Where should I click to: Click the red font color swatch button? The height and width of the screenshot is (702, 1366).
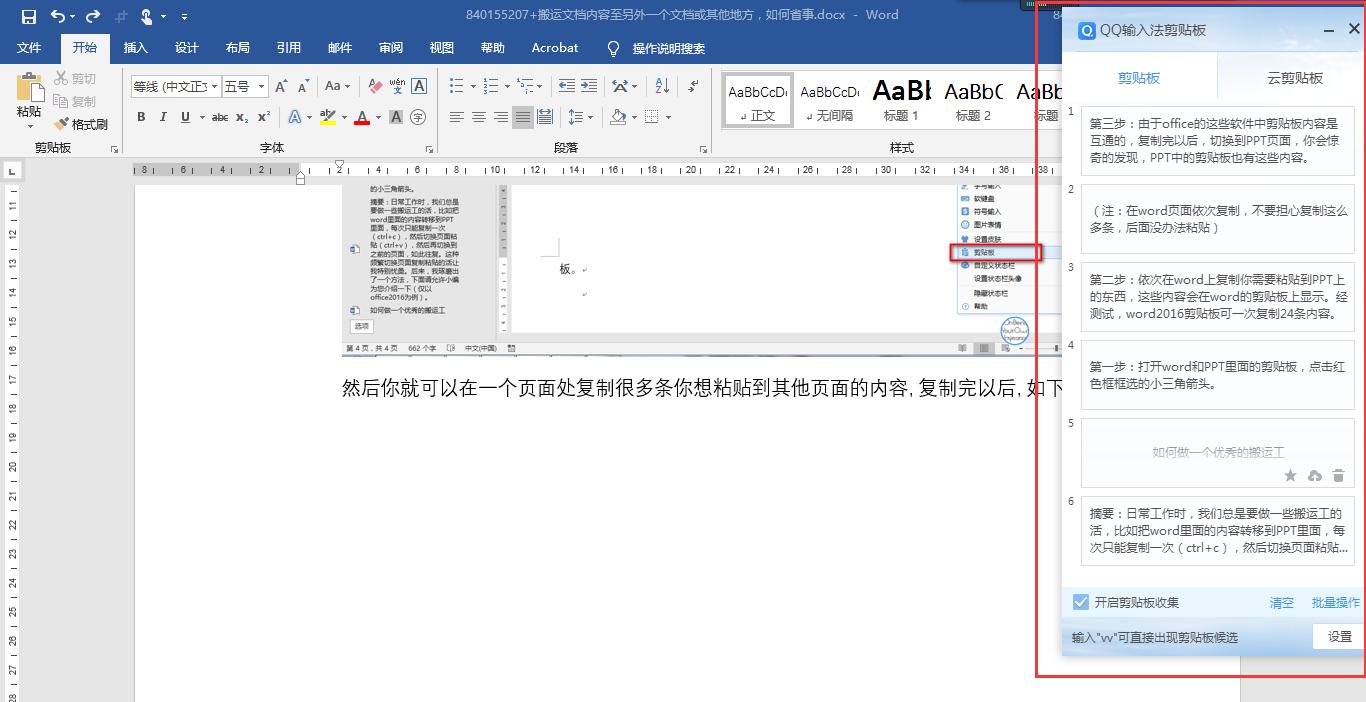click(x=361, y=118)
